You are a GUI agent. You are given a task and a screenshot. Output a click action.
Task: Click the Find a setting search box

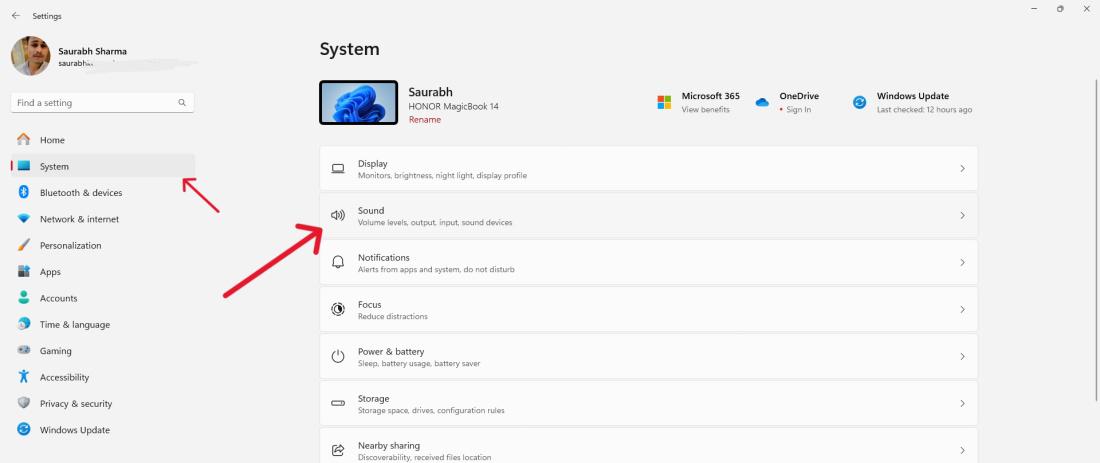pyautogui.click(x=102, y=102)
